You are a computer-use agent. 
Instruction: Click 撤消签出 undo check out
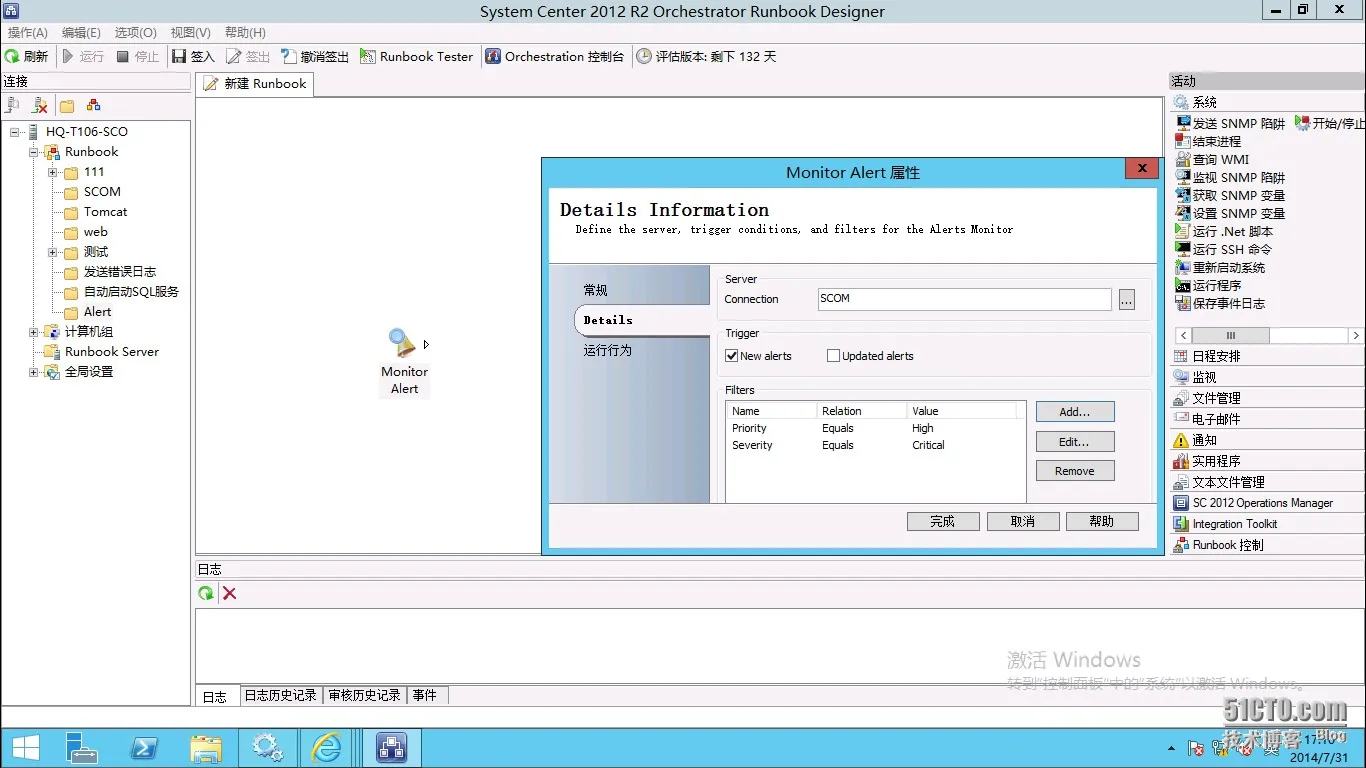click(315, 57)
